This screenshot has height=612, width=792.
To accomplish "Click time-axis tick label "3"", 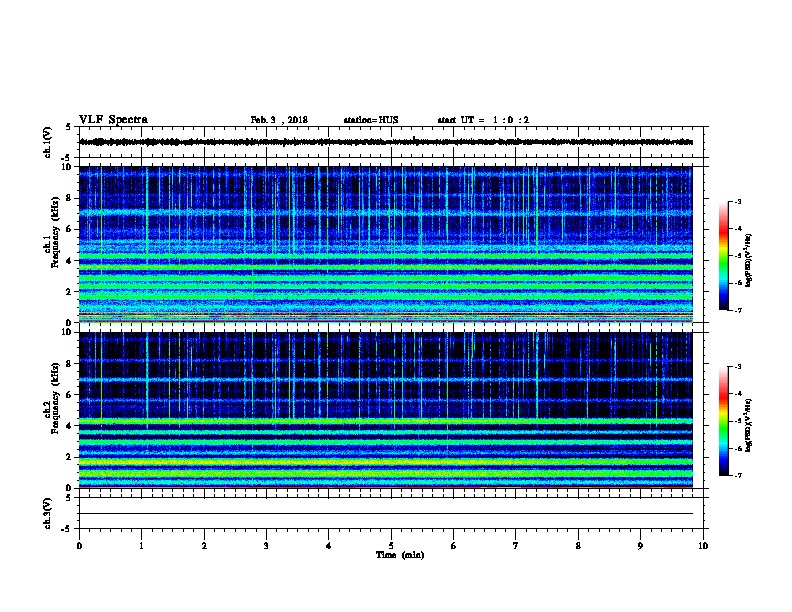I will 266,546.
